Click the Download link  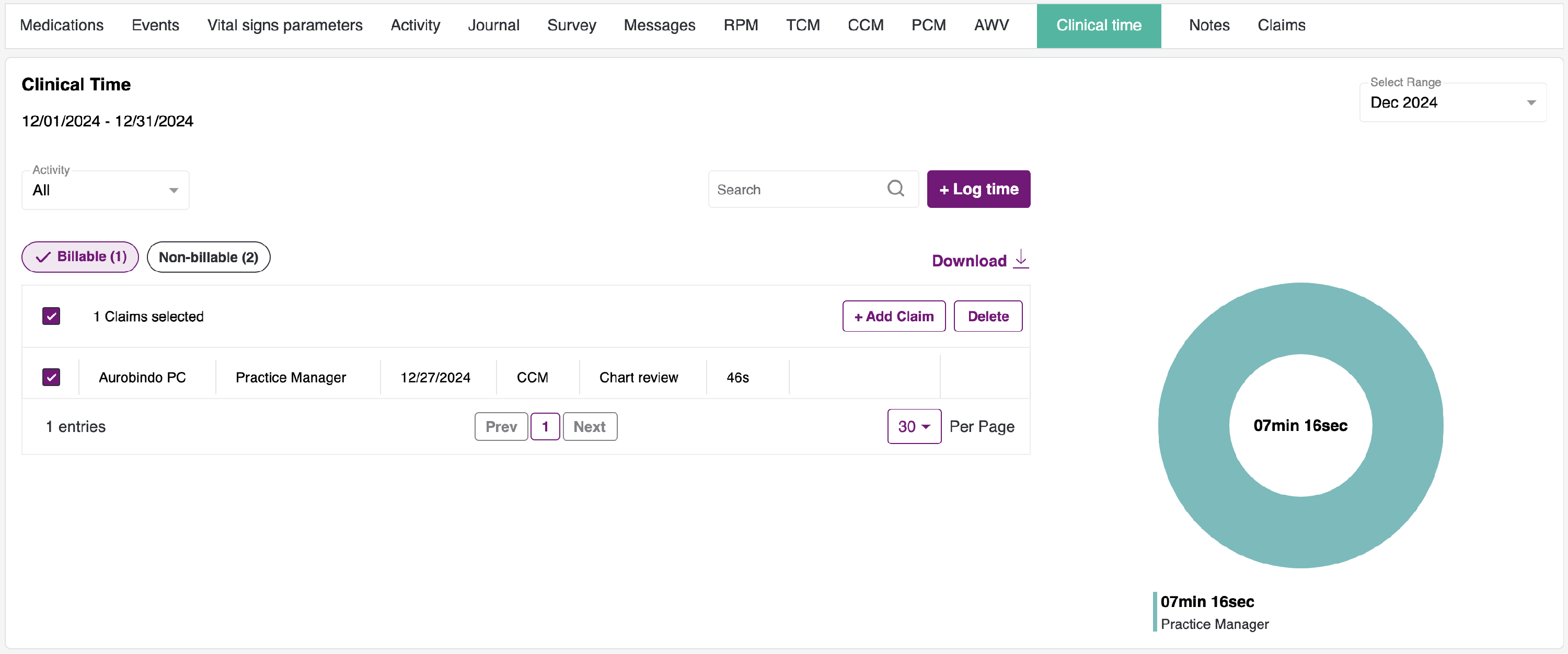[x=969, y=260]
